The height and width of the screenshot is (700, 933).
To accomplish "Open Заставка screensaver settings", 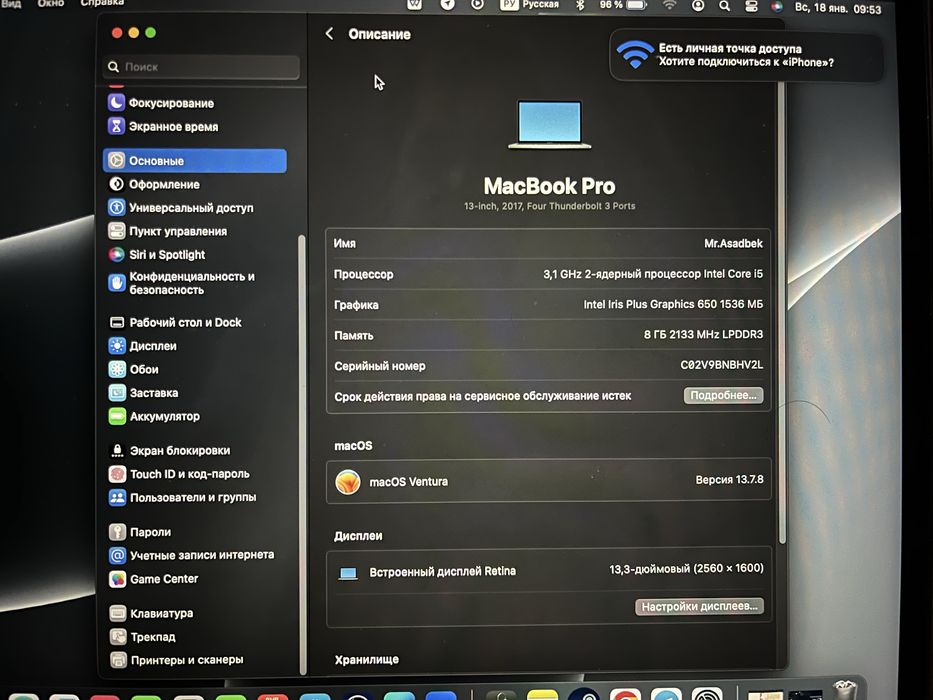I will click(x=143, y=393).
